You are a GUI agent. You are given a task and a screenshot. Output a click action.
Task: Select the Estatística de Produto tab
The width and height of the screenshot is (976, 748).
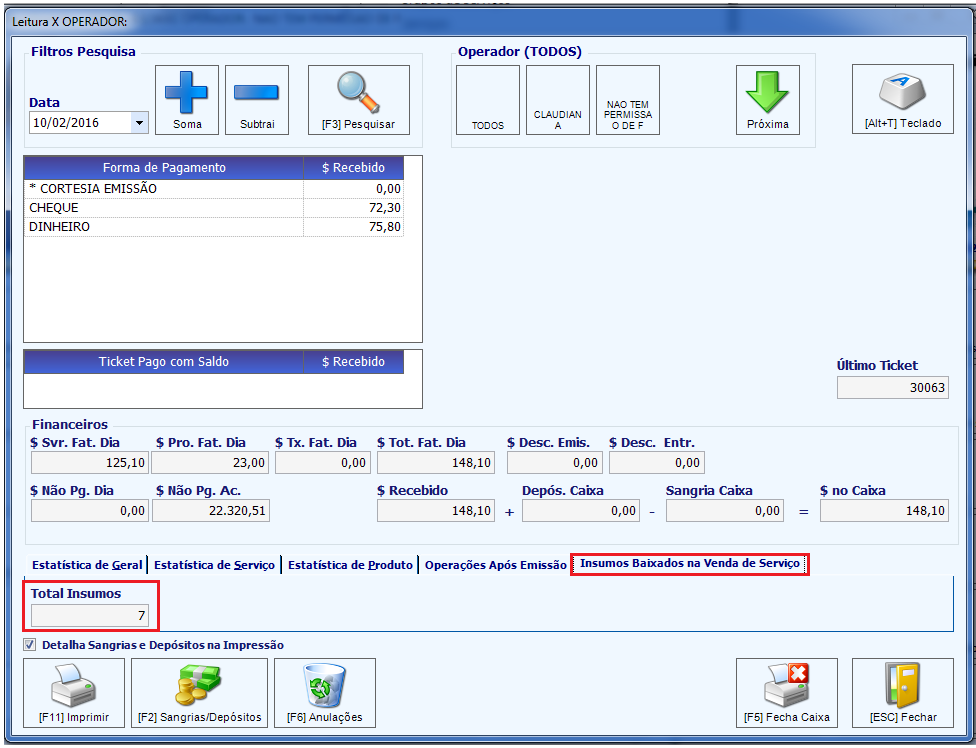click(x=350, y=565)
